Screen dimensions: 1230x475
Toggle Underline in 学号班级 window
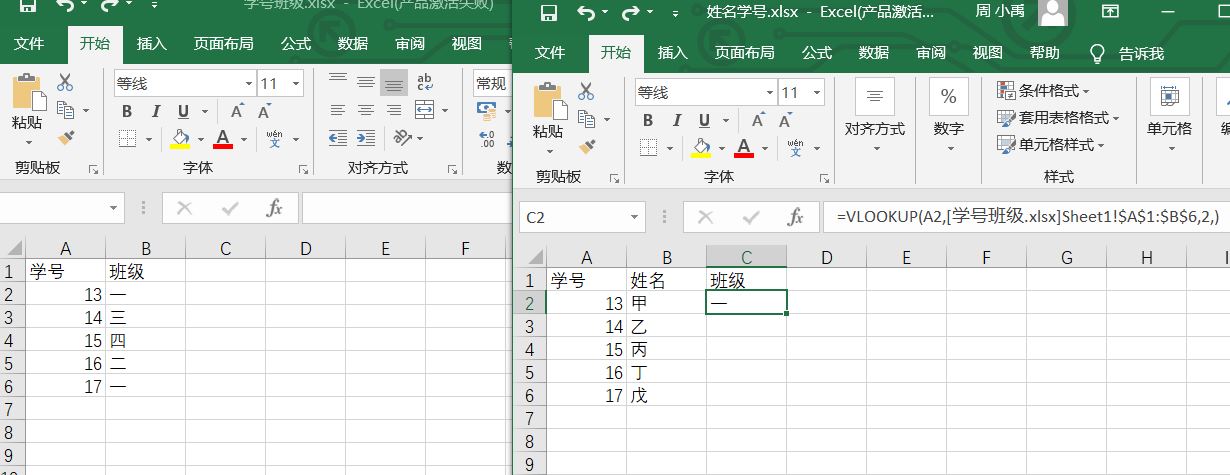[x=183, y=111]
